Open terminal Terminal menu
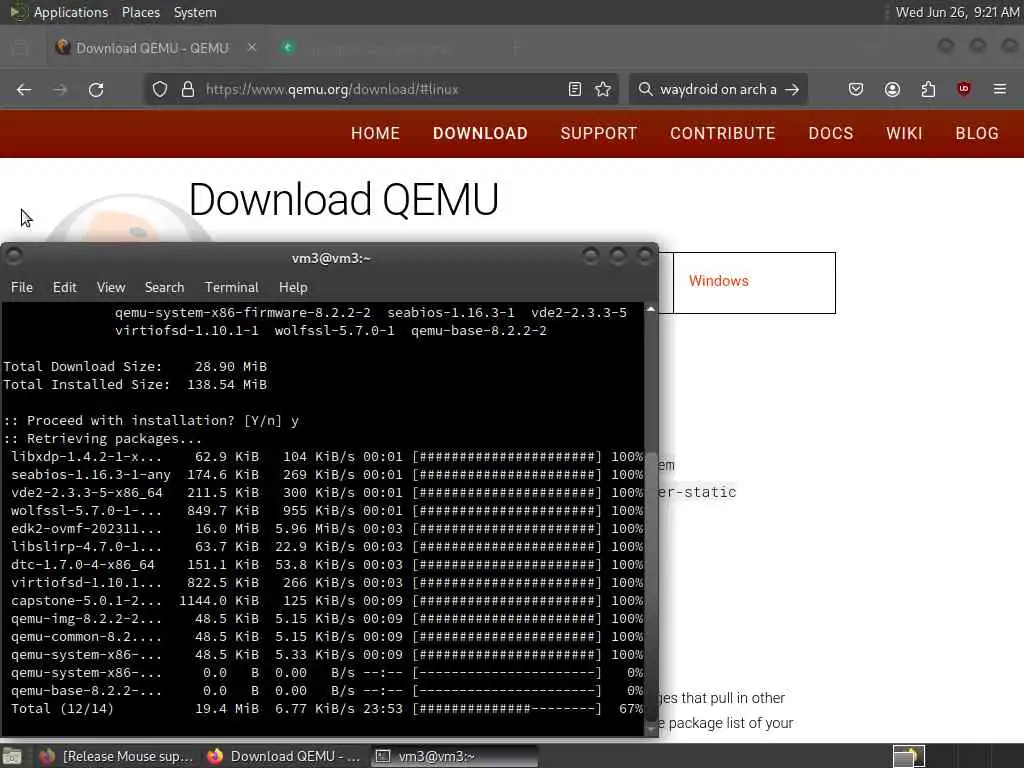 click(x=232, y=287)
